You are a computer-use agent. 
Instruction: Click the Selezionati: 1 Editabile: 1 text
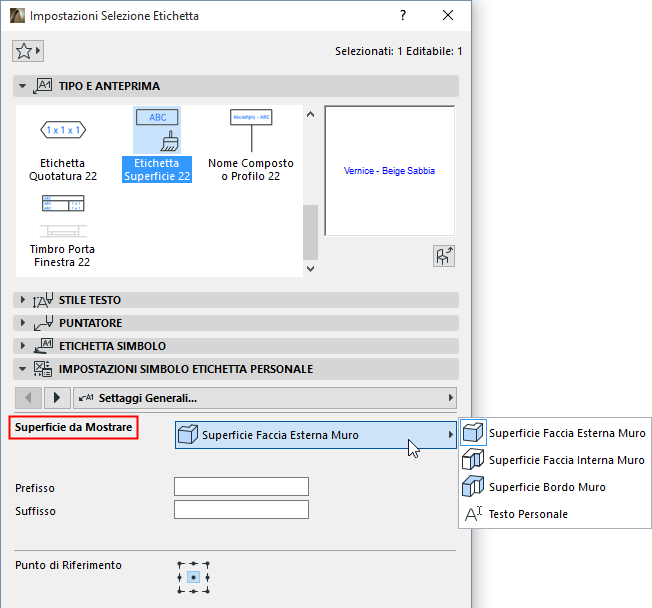pyautogui.click(x=398, y=51)
